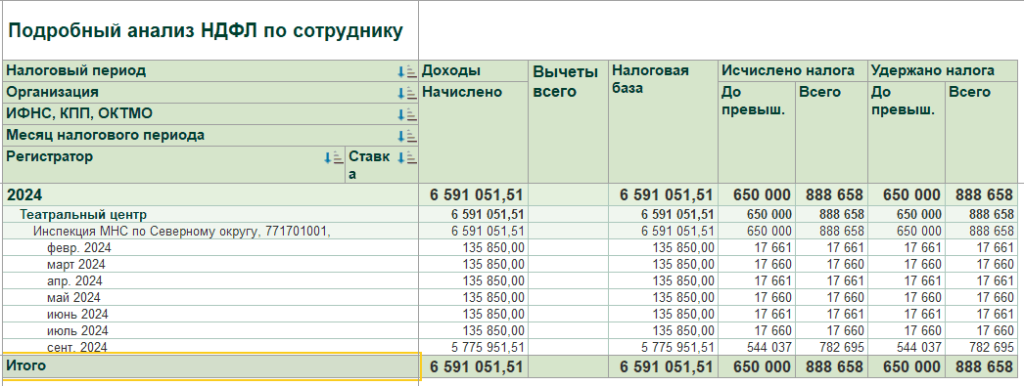The height and width of the screenshot is (386, 1024).
Task: Select the Организация header cell
Action: pyautogui.click(x=210, y=93)
